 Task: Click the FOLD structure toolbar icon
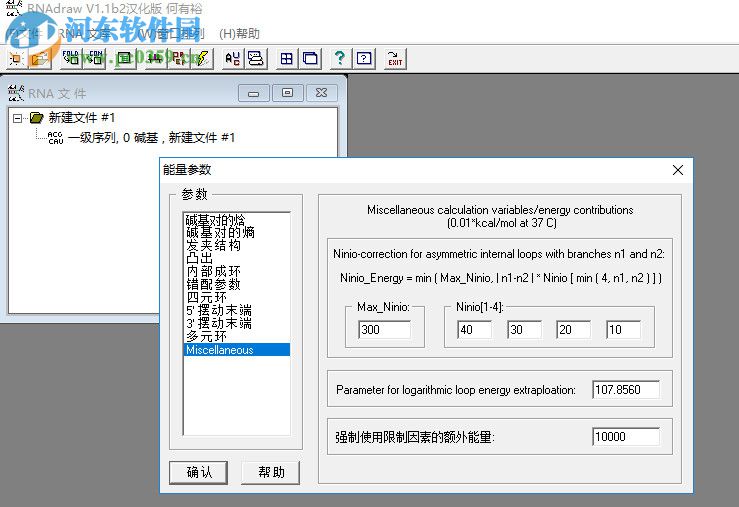[x=71, y=58]
